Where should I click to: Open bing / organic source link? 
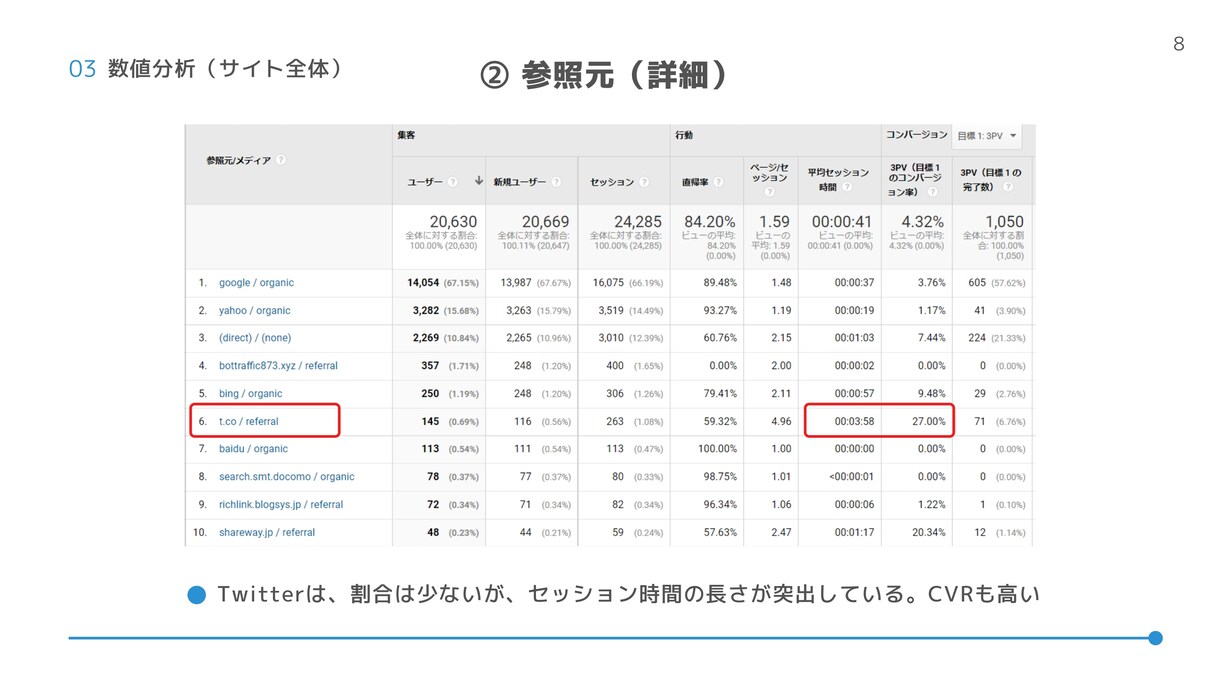[x=251, y=394]
